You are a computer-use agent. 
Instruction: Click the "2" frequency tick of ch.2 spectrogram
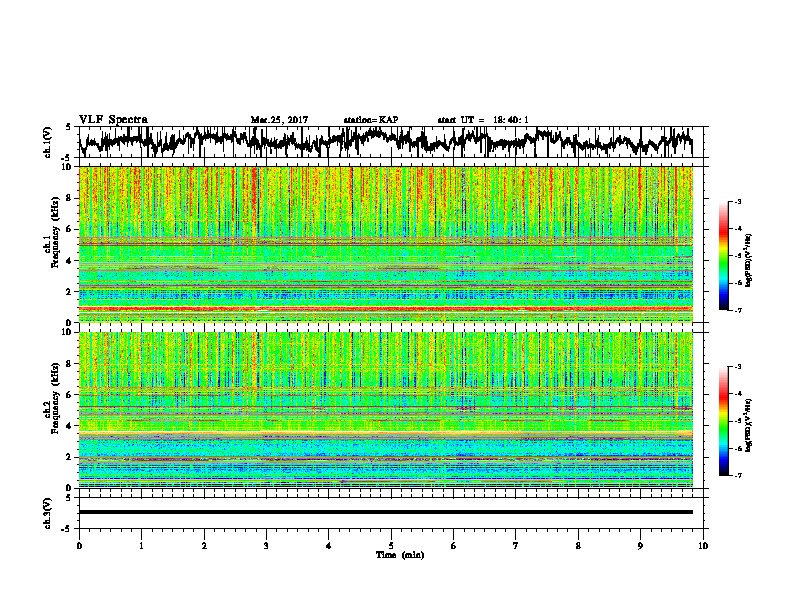point(70,457)
